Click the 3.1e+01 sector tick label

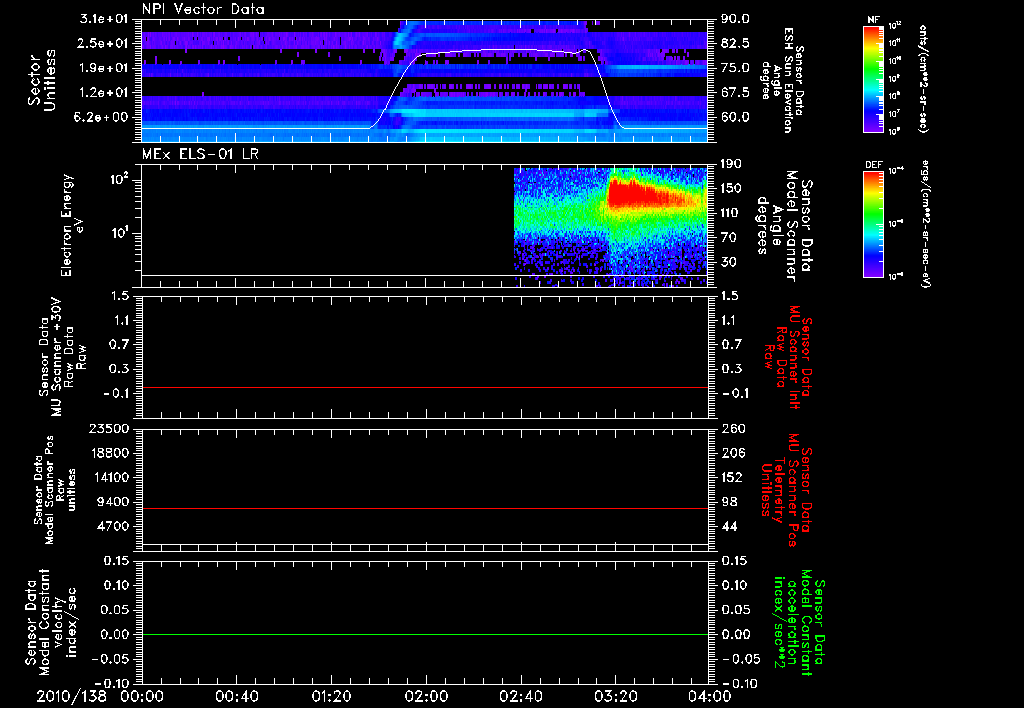coord(104,19)
